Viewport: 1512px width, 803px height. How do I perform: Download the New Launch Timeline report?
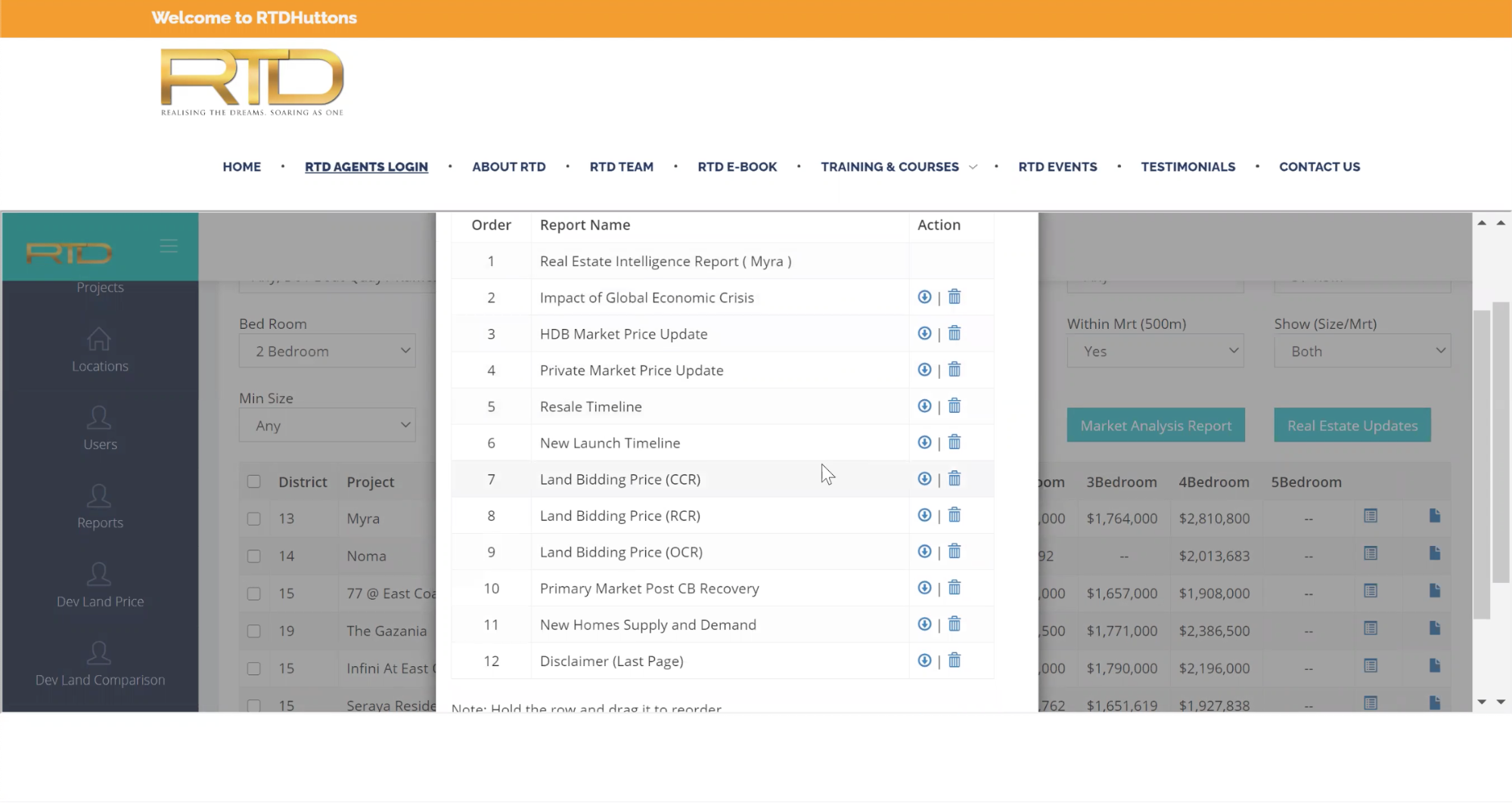pos(924,442)
